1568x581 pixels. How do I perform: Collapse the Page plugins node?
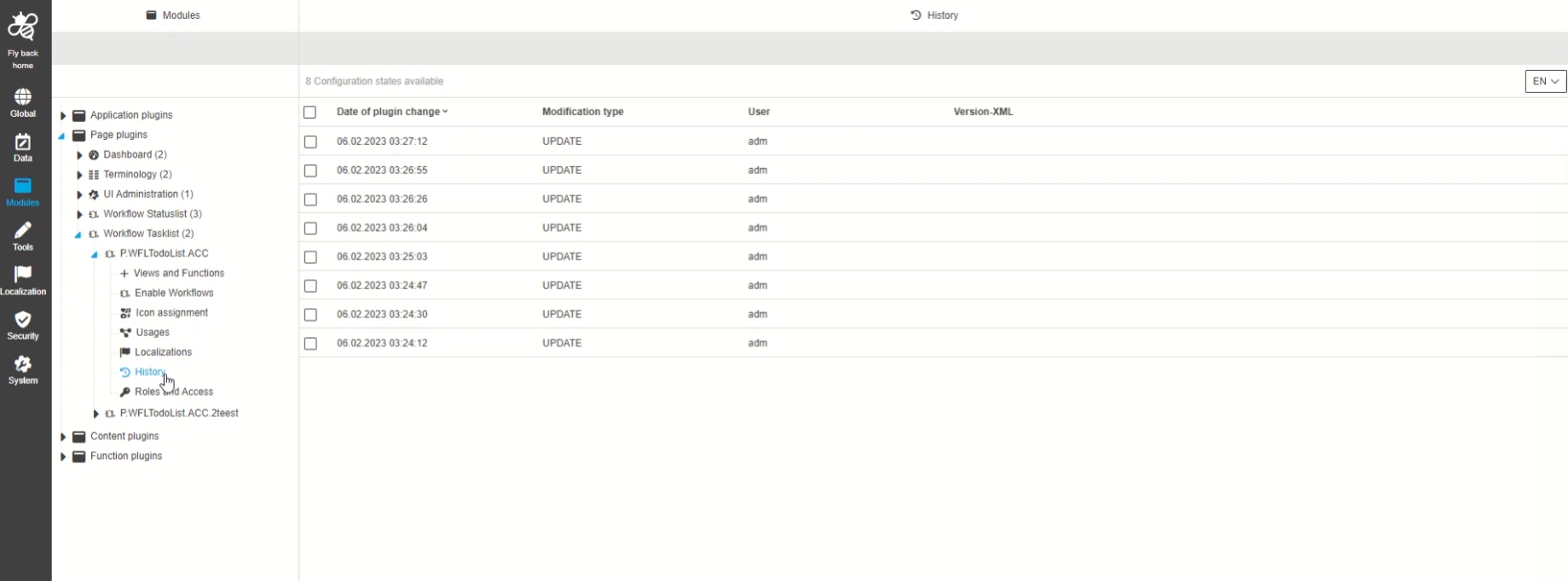61,136
